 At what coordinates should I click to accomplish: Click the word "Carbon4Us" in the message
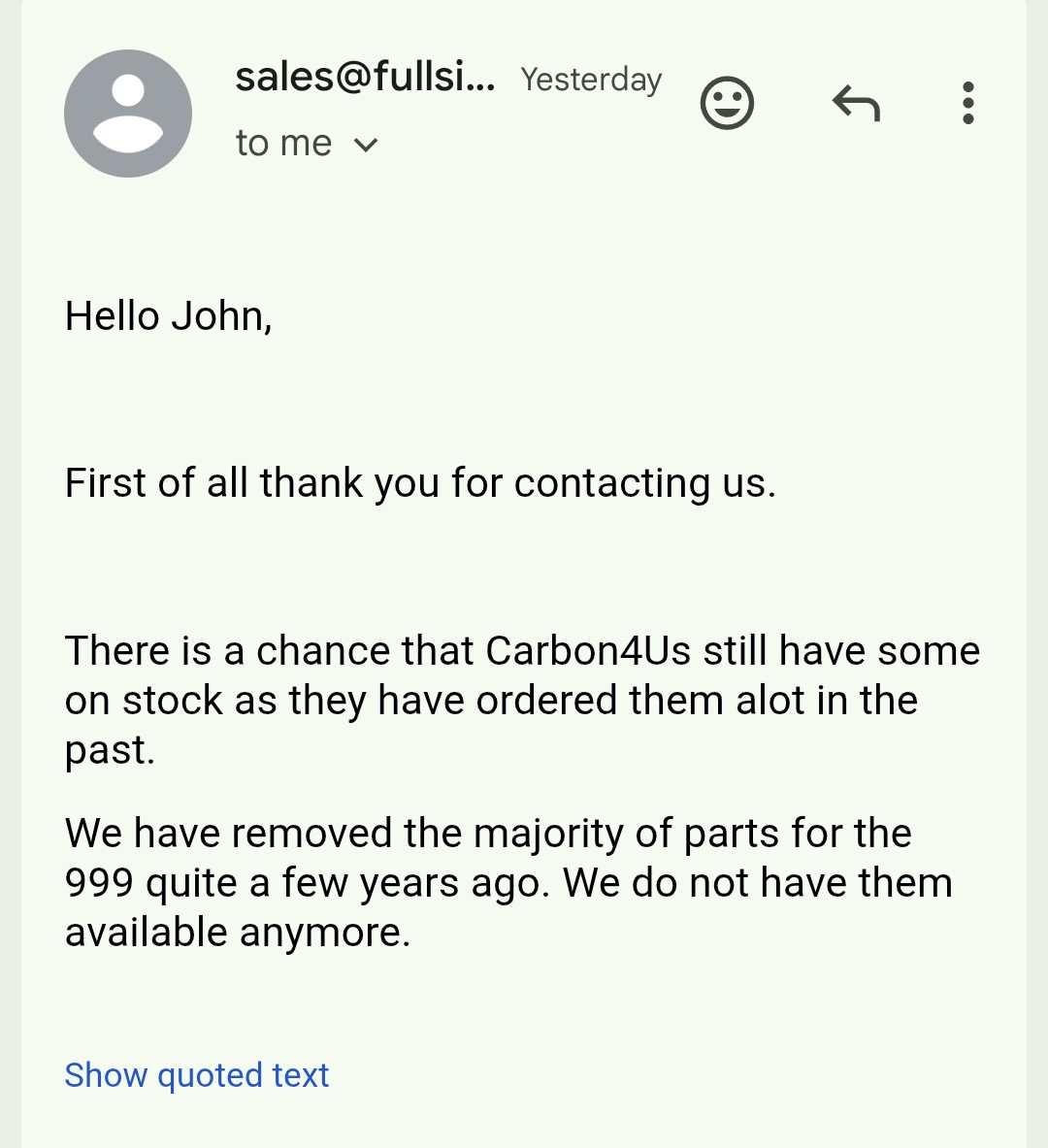coord(587,650)
